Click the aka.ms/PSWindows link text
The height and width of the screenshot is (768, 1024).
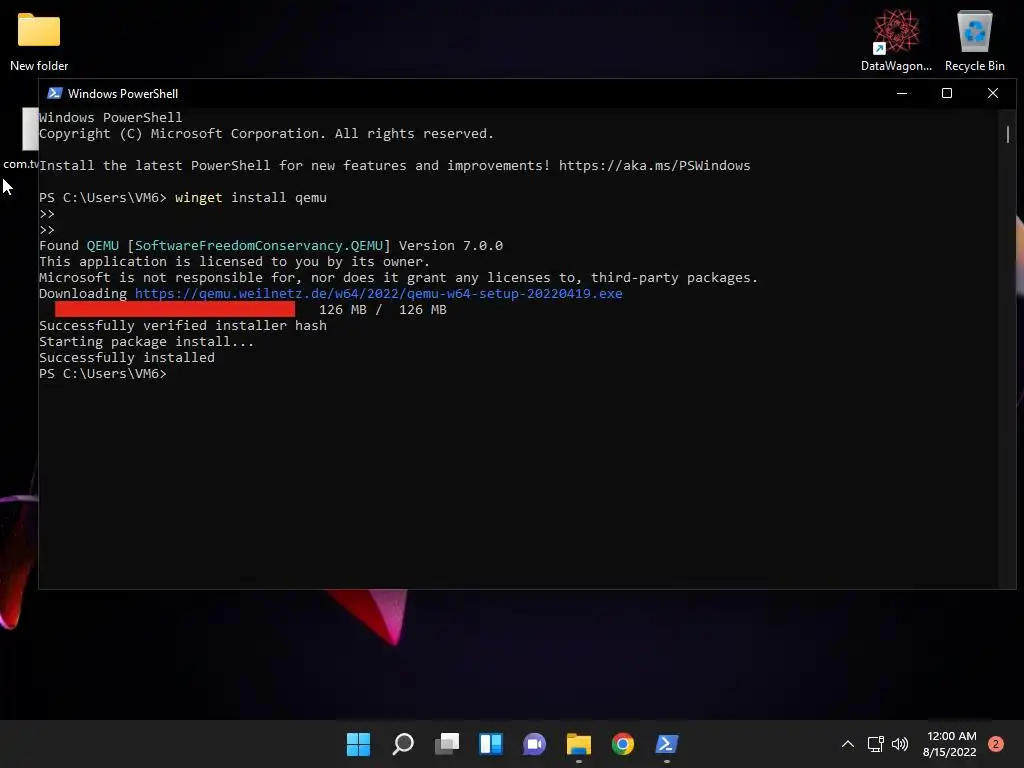pyautogui.click(x=654, y=166)
